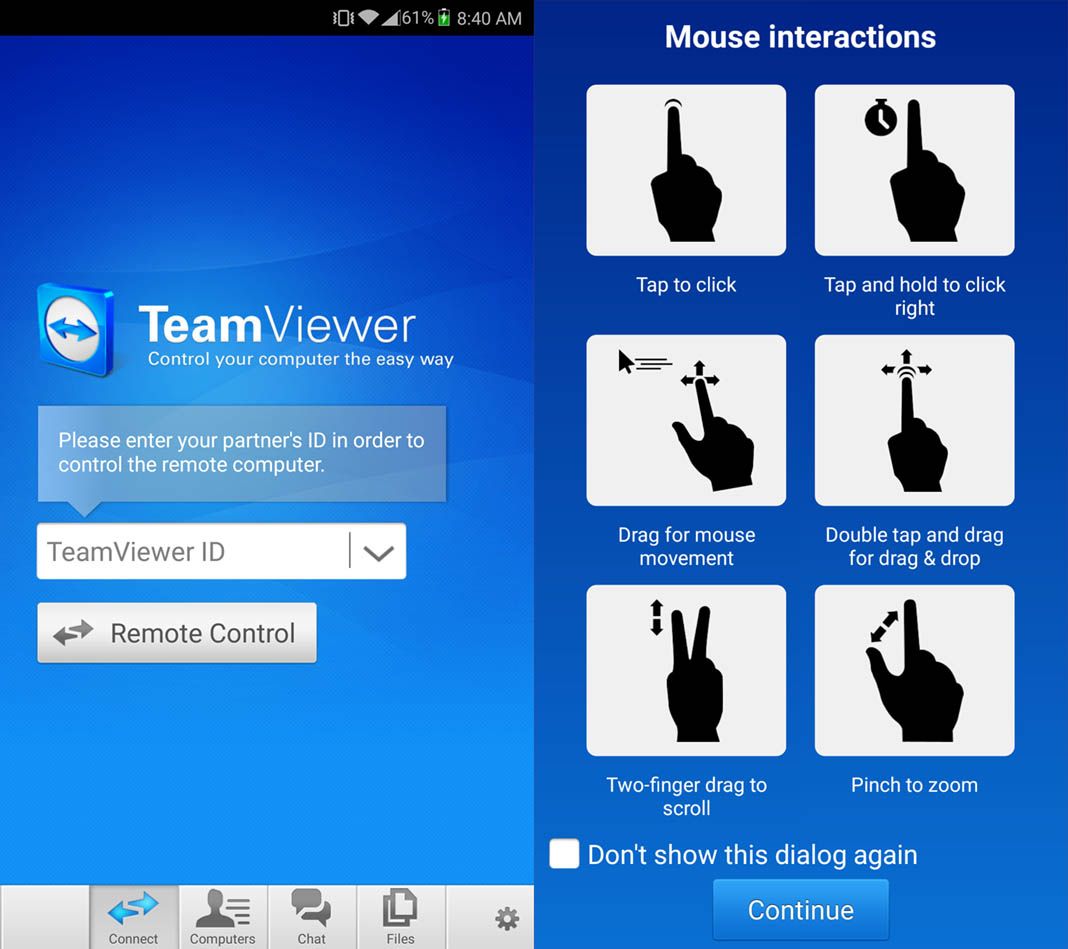Screen dimensions: 1068x949
Task: Select the Two-finger drag scroll tile
Action: click(686, 670)
